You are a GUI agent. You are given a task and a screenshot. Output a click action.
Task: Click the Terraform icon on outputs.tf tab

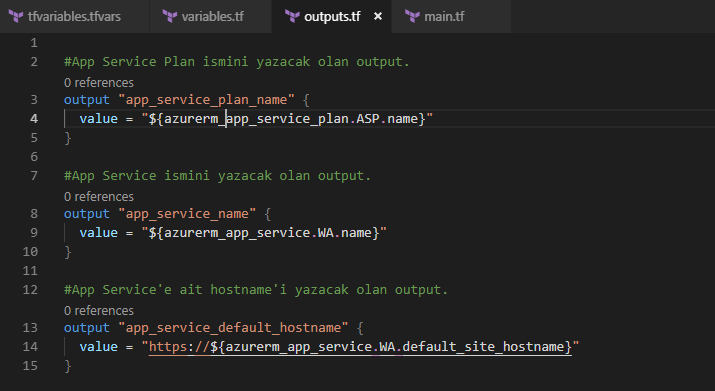292,17
